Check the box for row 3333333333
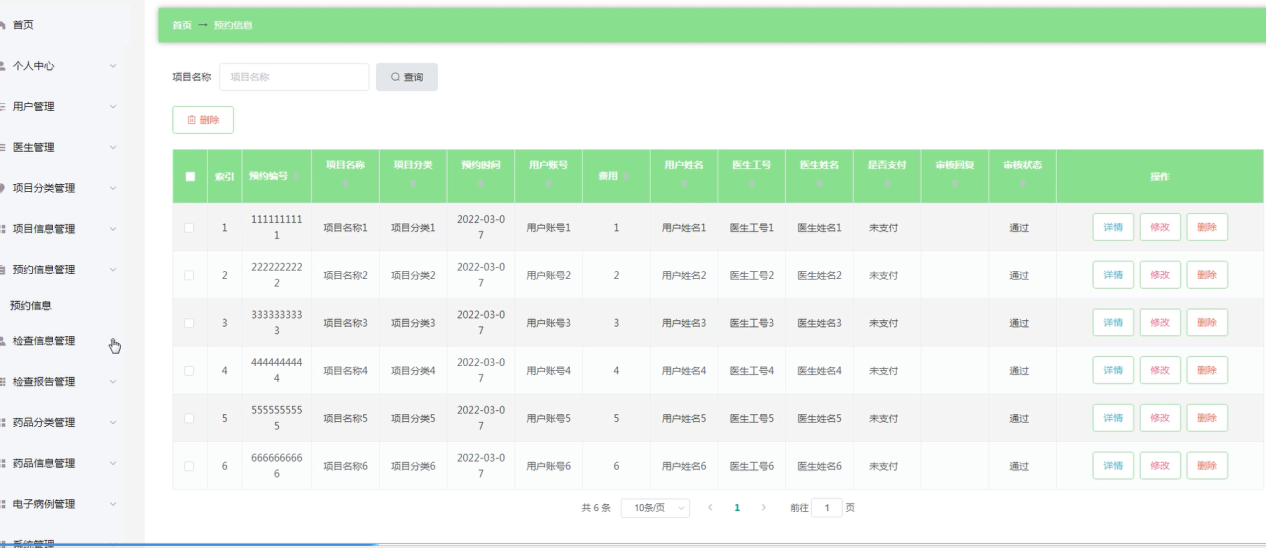1266x548 pixels. tap(190, 323)
